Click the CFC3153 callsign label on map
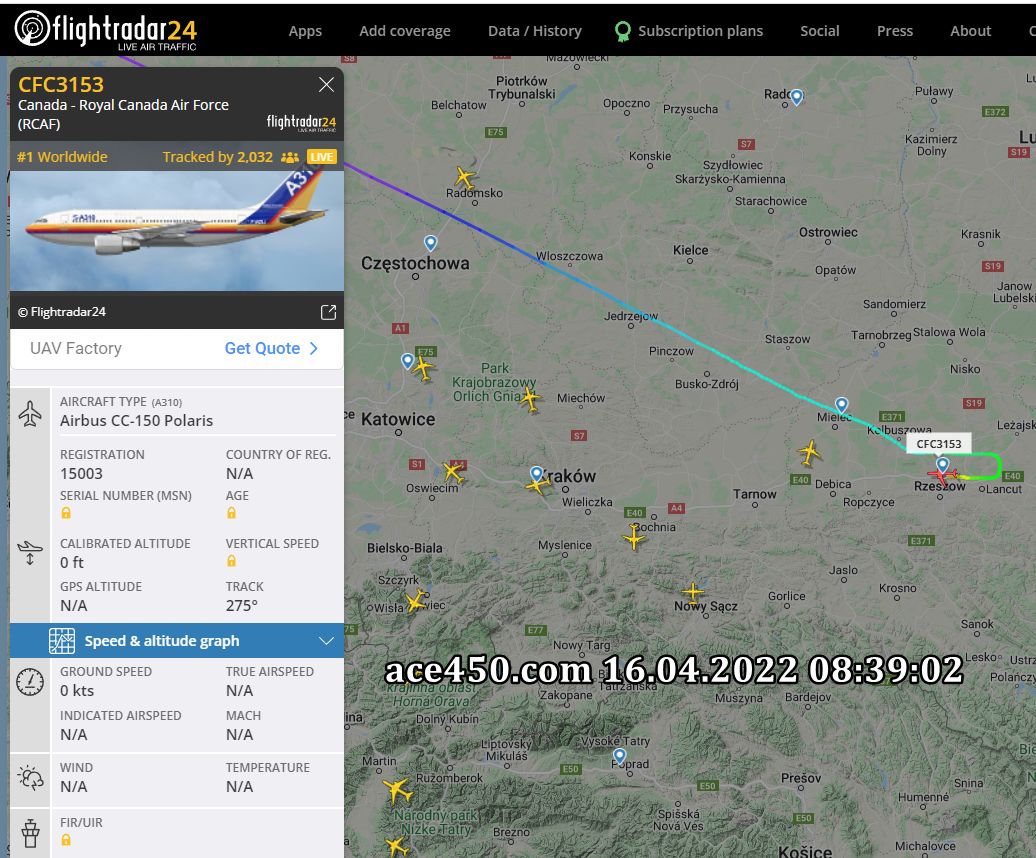This screenshot has height=858, width=1036. click(939, 444)
